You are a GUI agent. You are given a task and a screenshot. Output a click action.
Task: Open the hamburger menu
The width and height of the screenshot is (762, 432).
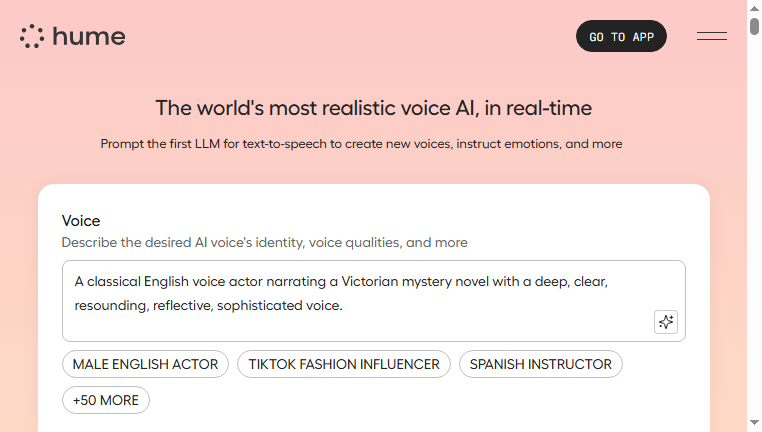pos(711,36)
